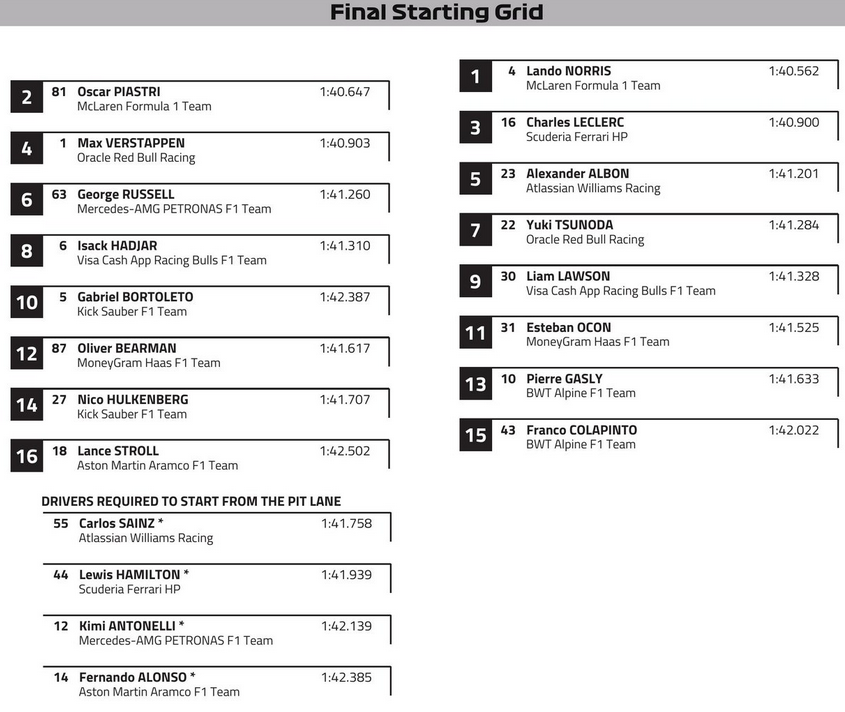The height and width of the screenshot is (712, 845).
Task: Click driver name Charles LECLERC
Action: tap(575, 123)
